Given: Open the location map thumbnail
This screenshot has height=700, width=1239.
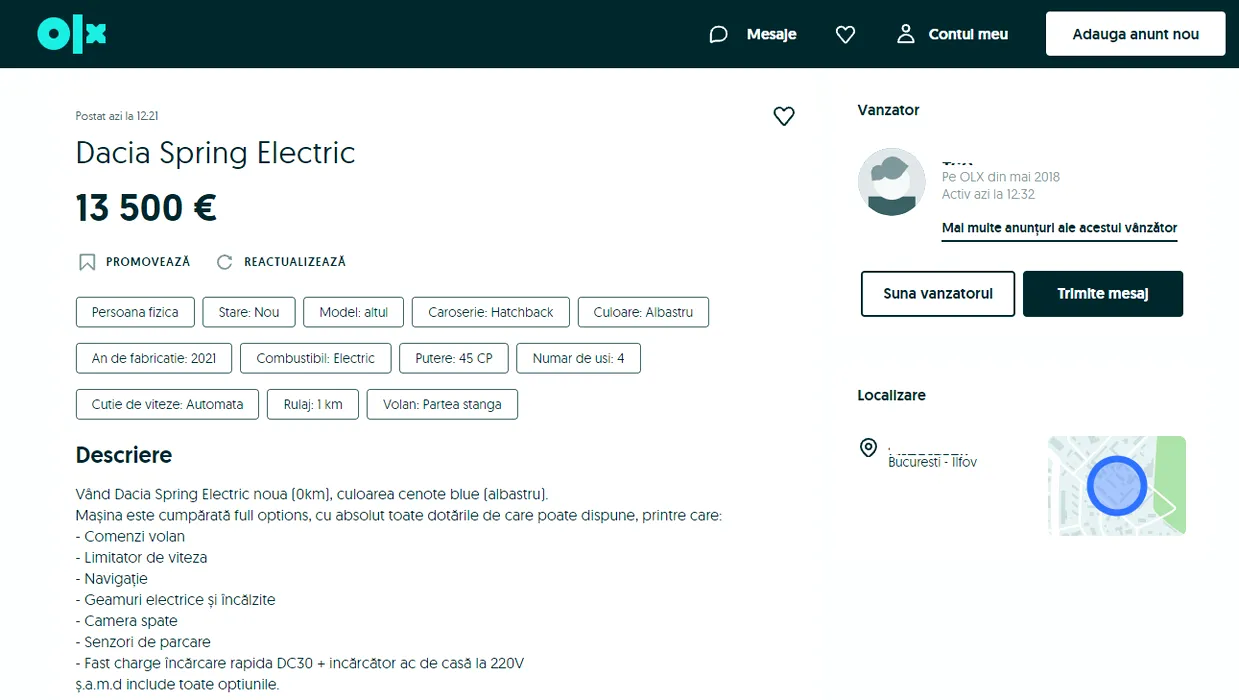Looking at the screenshot, I should [1117, 485].
